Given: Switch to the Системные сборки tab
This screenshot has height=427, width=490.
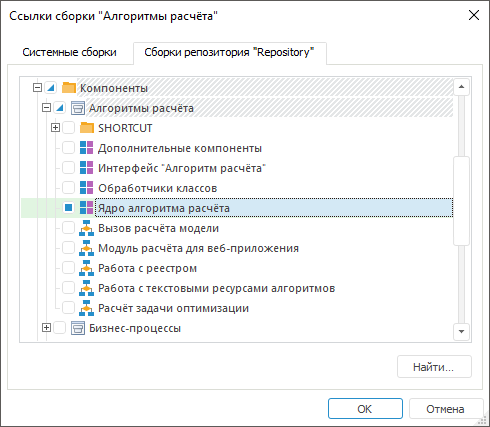Looking at the screenshot, I should pos(69,52).
